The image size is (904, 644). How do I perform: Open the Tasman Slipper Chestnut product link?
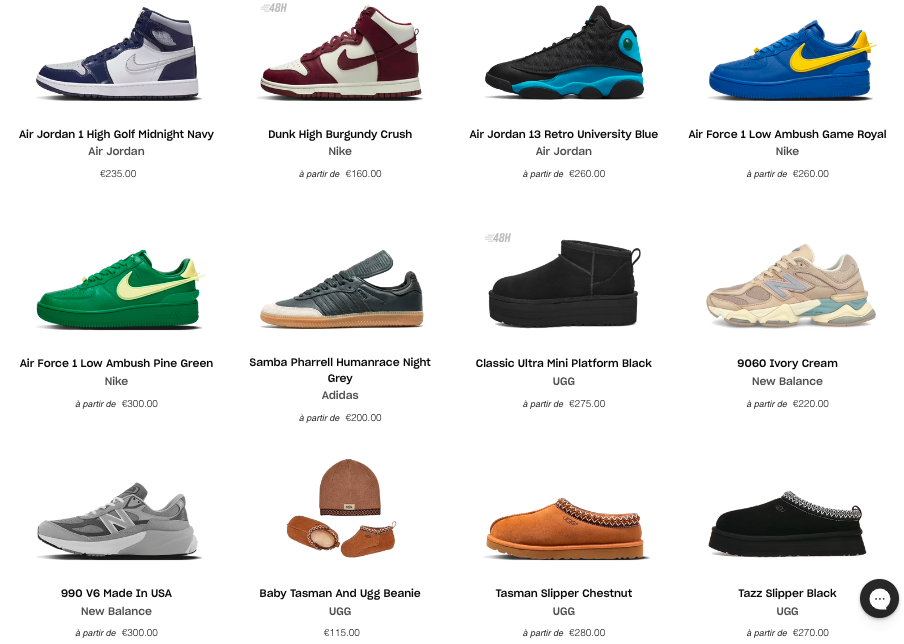pos(564,593)
